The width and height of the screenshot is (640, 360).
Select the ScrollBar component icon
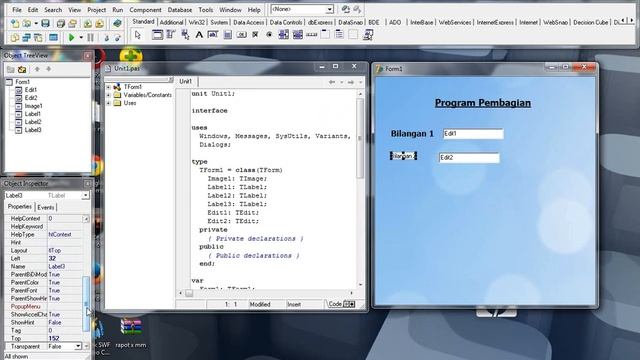(311, 35)
